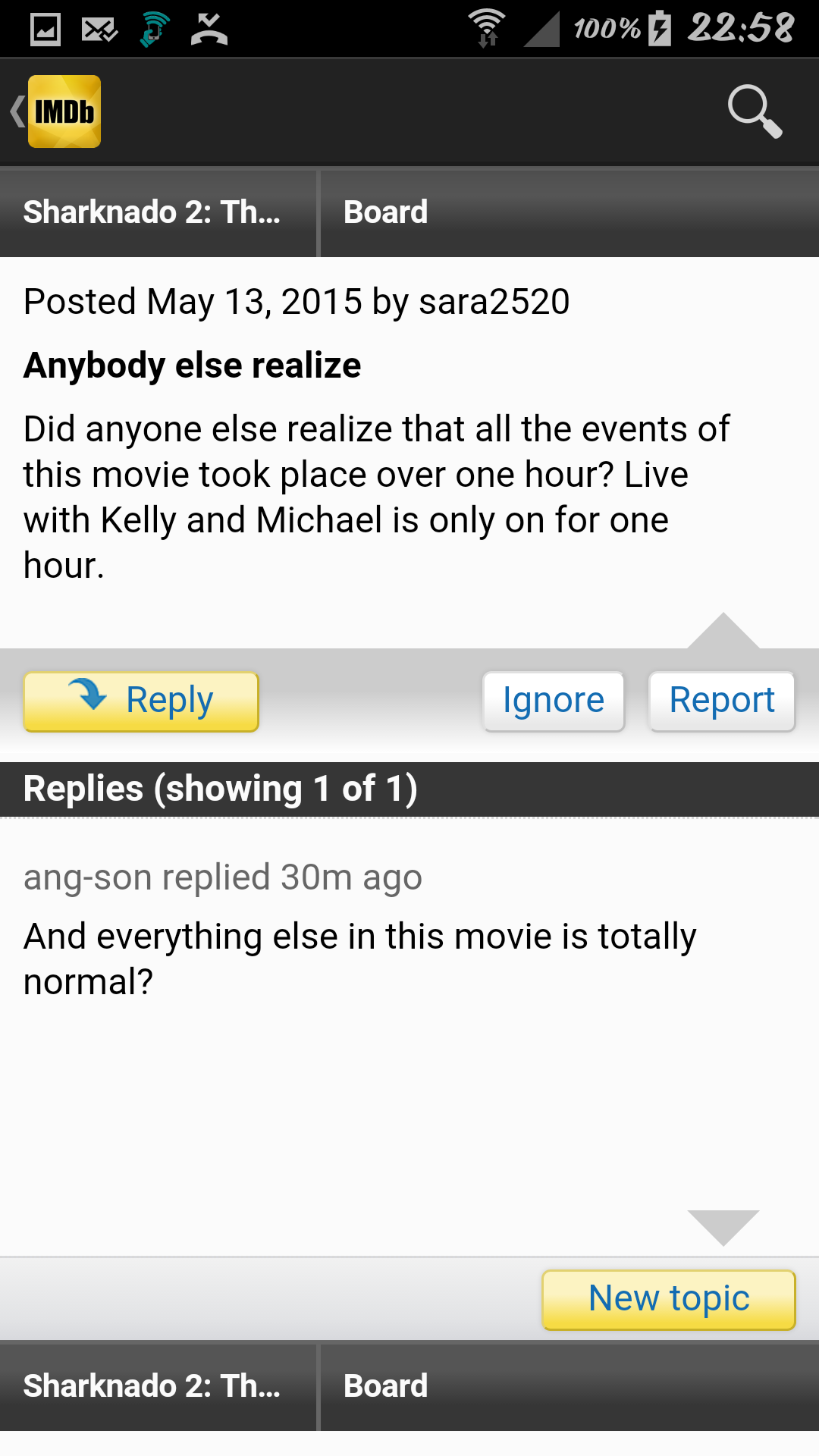Tap the back chevron beside IMDb logo

pyautogui.click(x=17, y=111)
